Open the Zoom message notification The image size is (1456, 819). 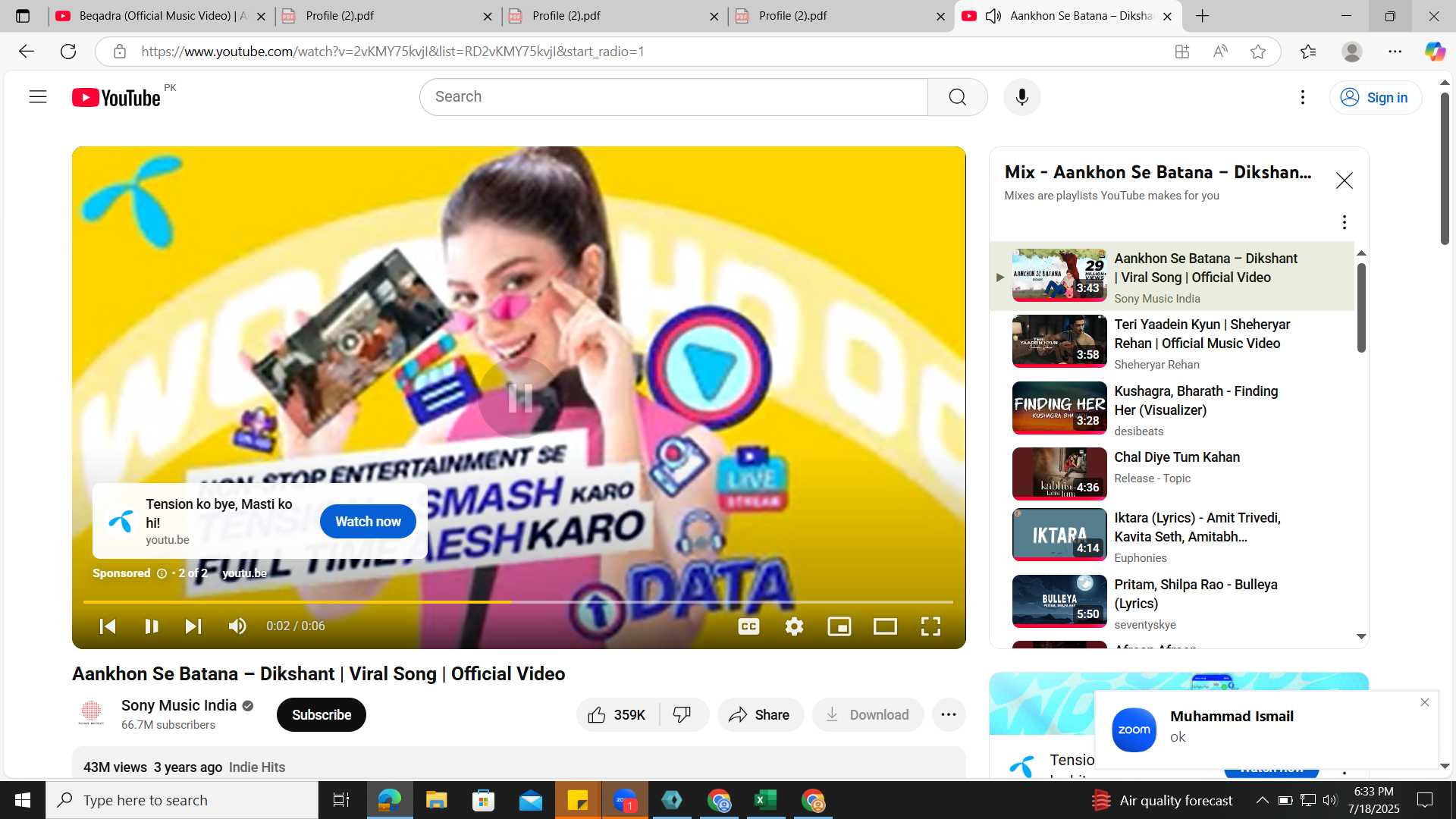coord(1266,730)
